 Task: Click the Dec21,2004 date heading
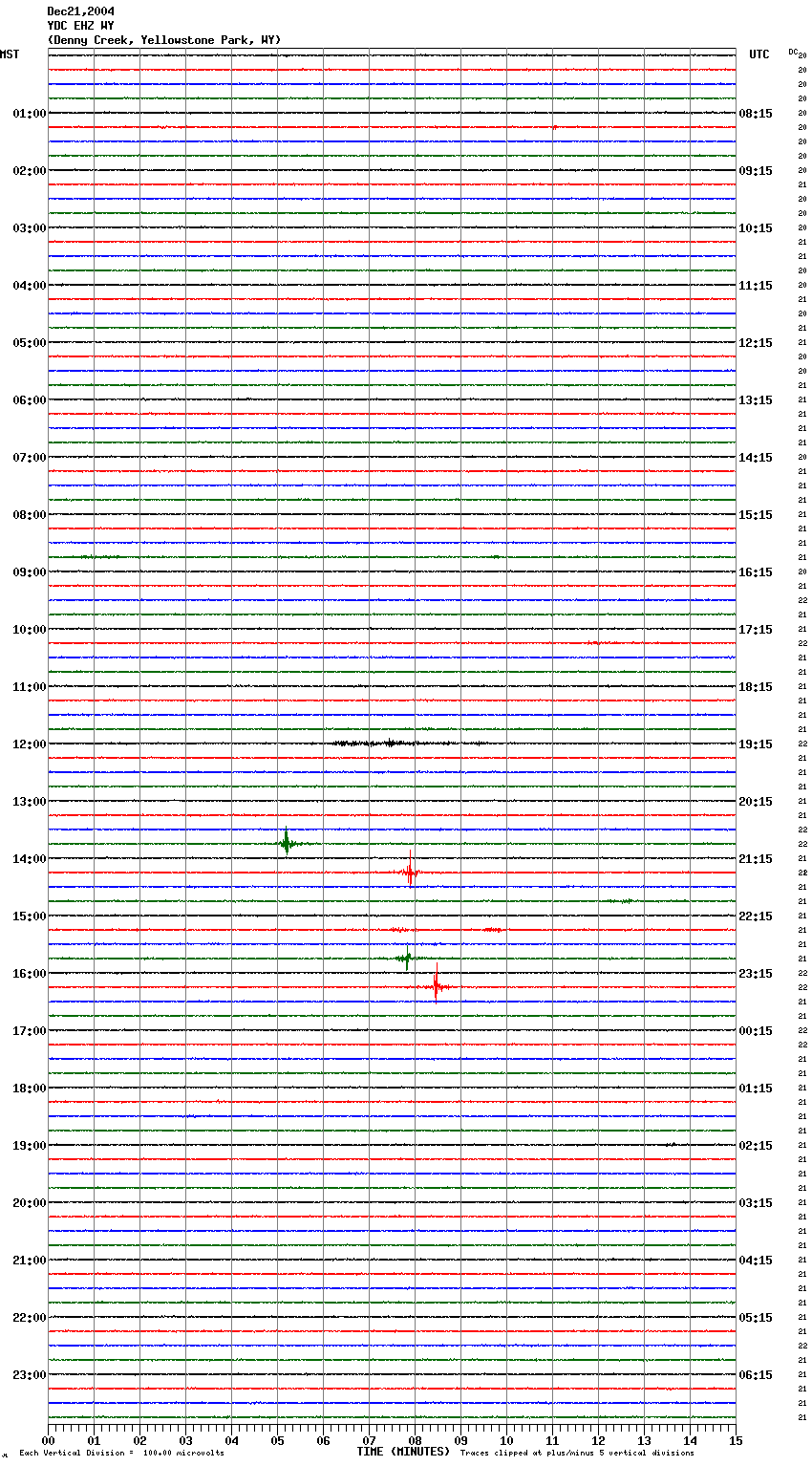pyautogui.click(x=81, y=11)
